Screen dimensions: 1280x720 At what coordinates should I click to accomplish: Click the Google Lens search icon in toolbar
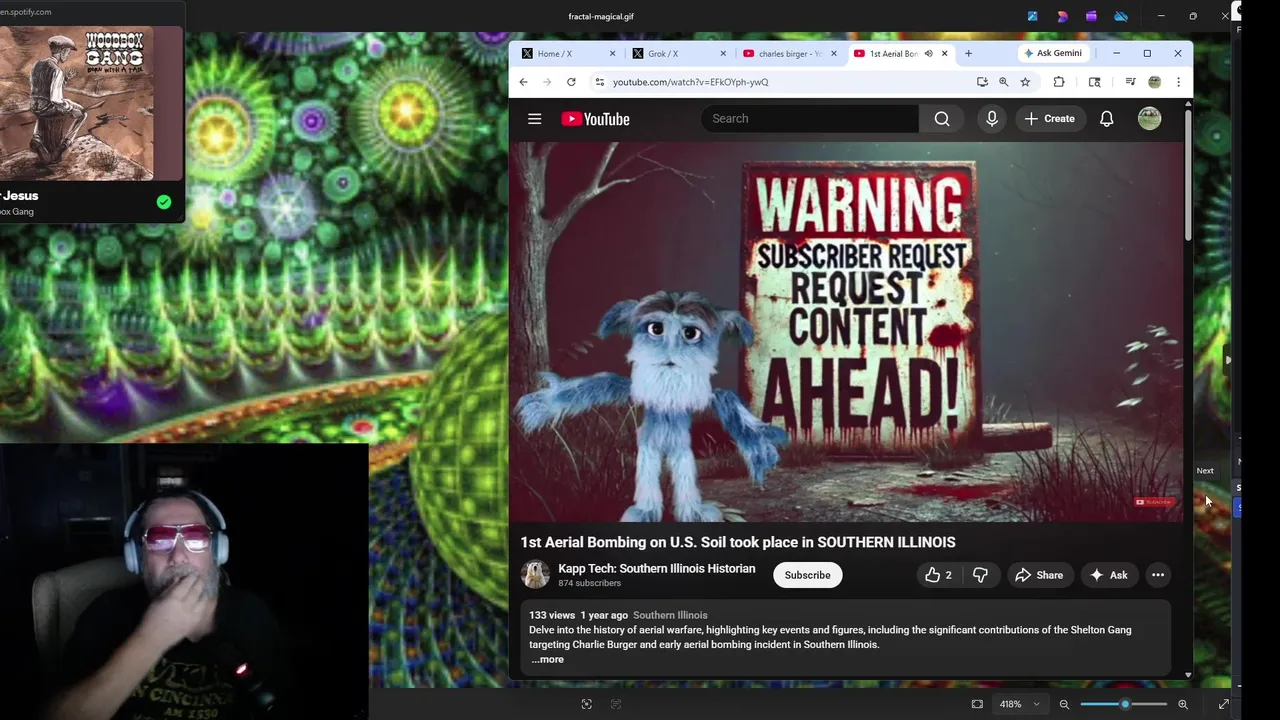coord(1095,82)
